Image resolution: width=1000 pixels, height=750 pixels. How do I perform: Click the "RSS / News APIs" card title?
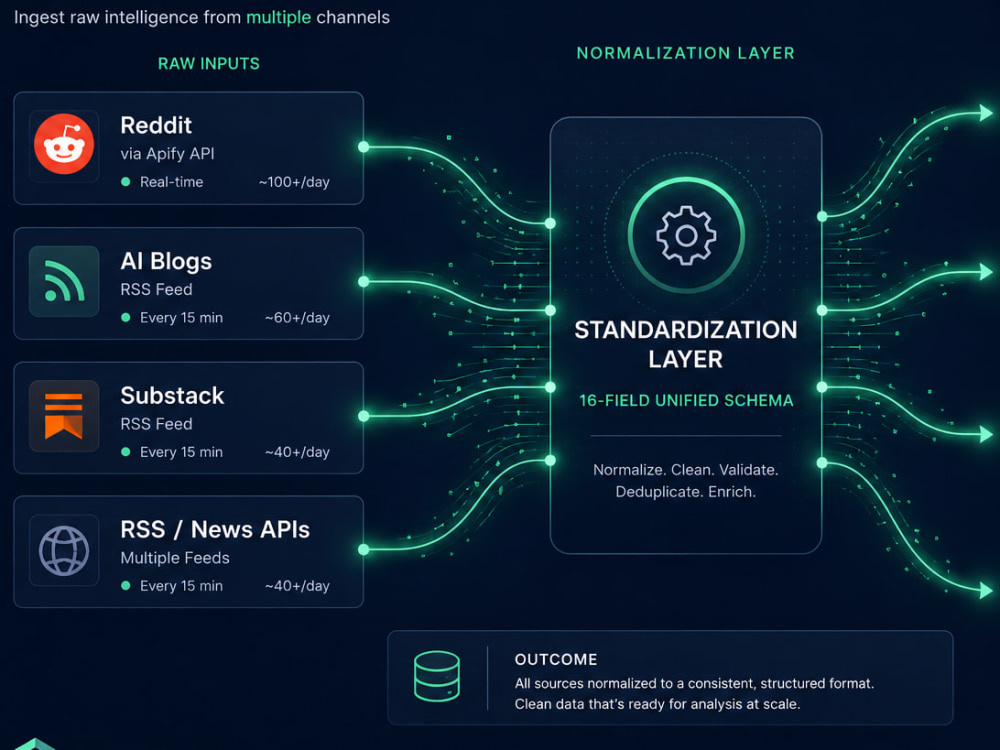click(215, 530)
